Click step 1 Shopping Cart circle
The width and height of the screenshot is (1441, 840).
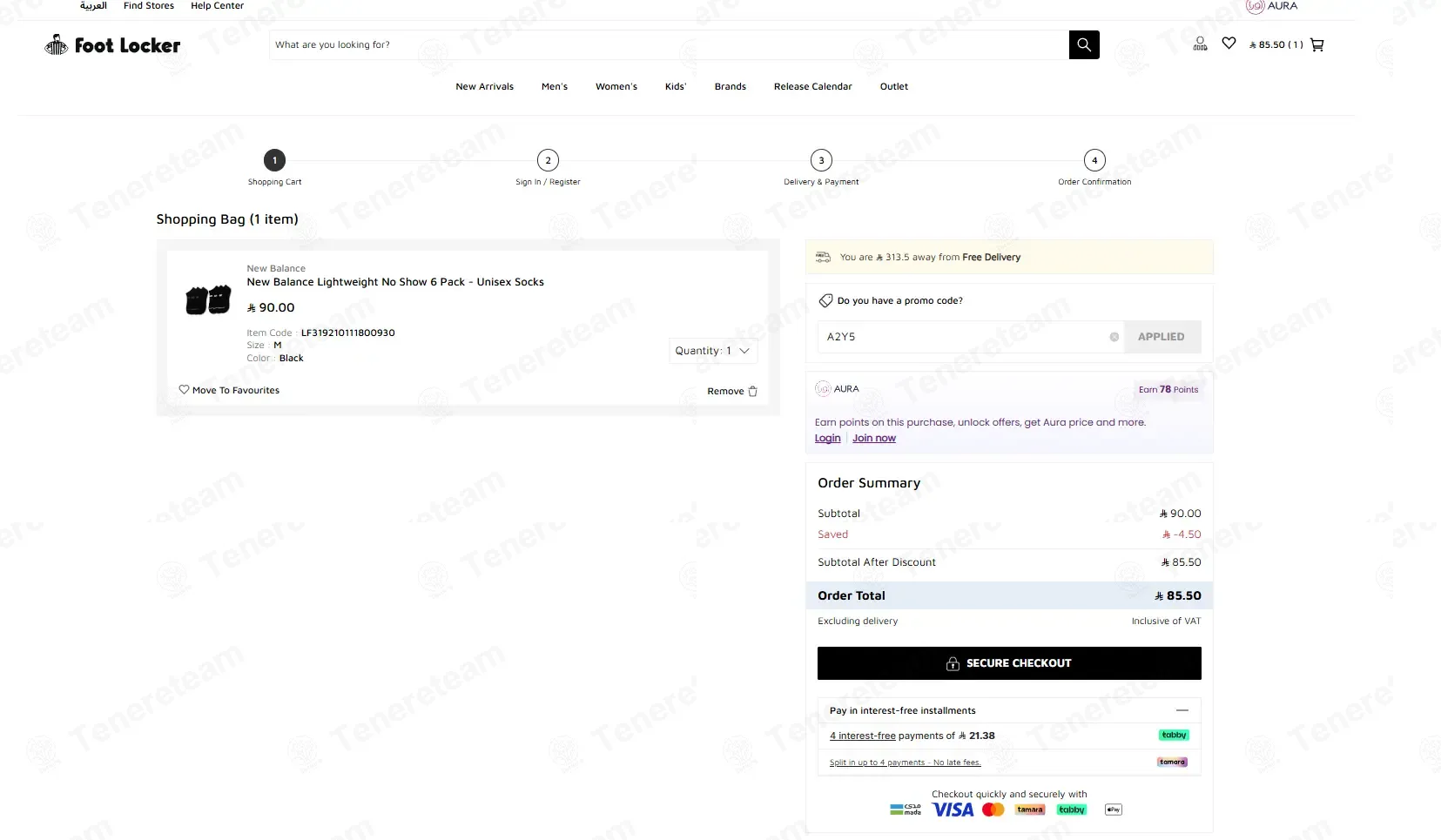[274, 160]
